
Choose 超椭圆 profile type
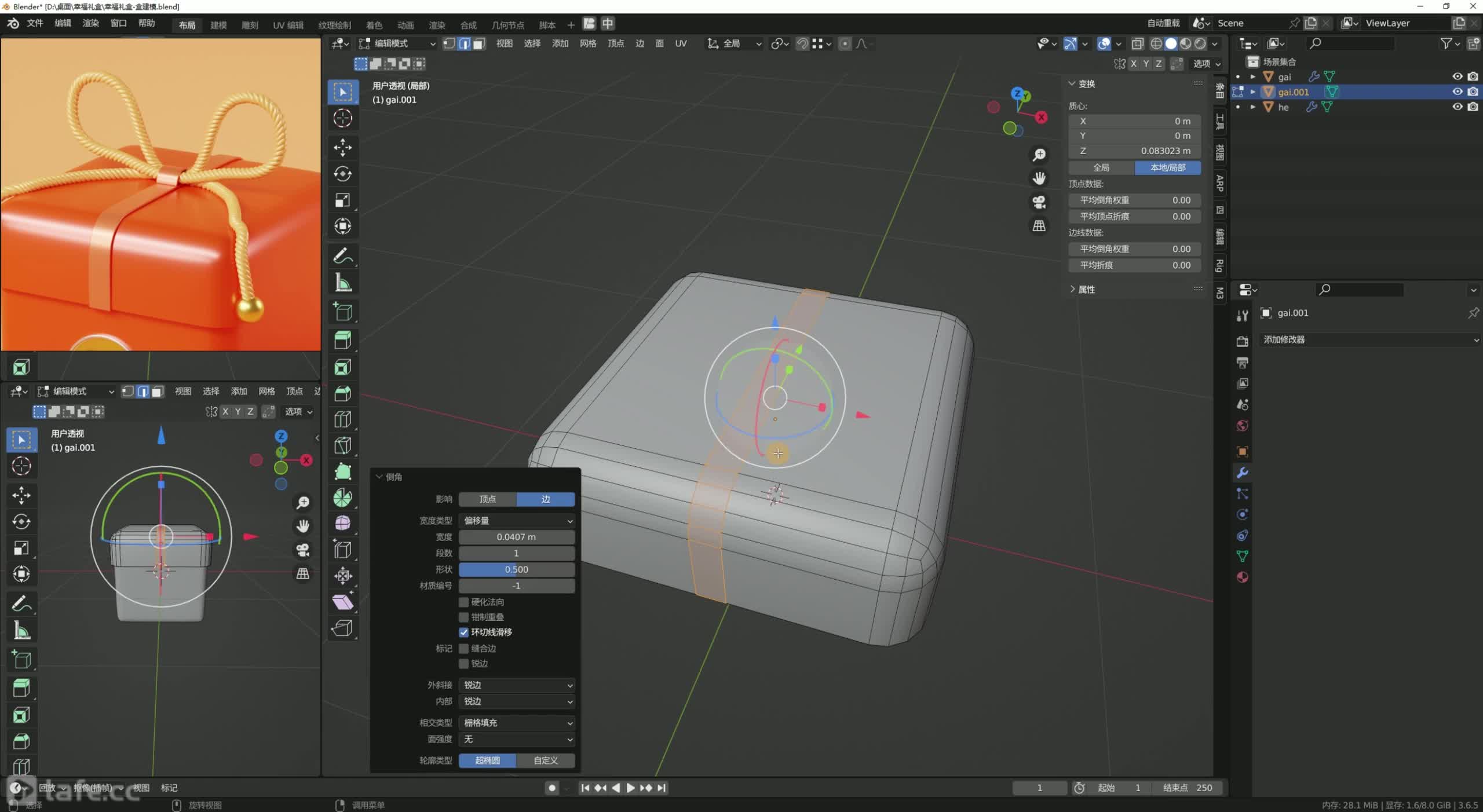[487, 760]
